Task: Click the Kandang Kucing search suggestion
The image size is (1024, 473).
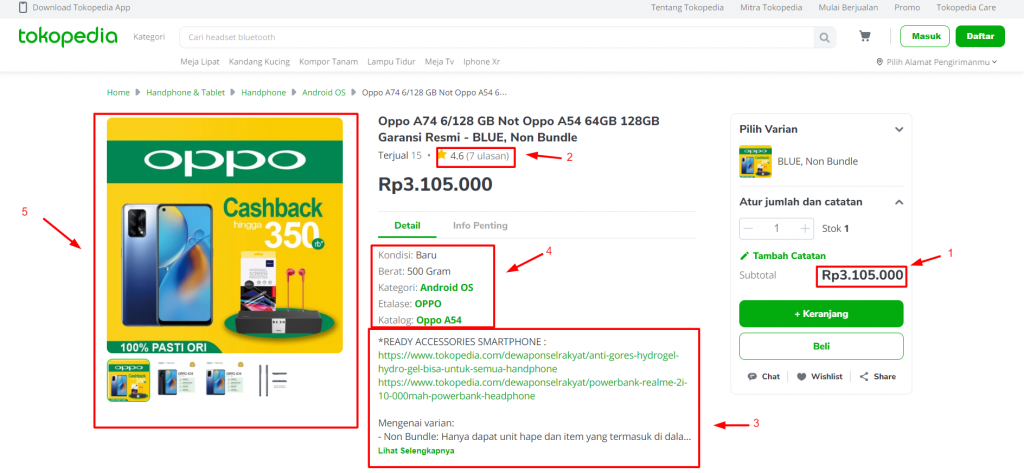Action: coord(259,62)
